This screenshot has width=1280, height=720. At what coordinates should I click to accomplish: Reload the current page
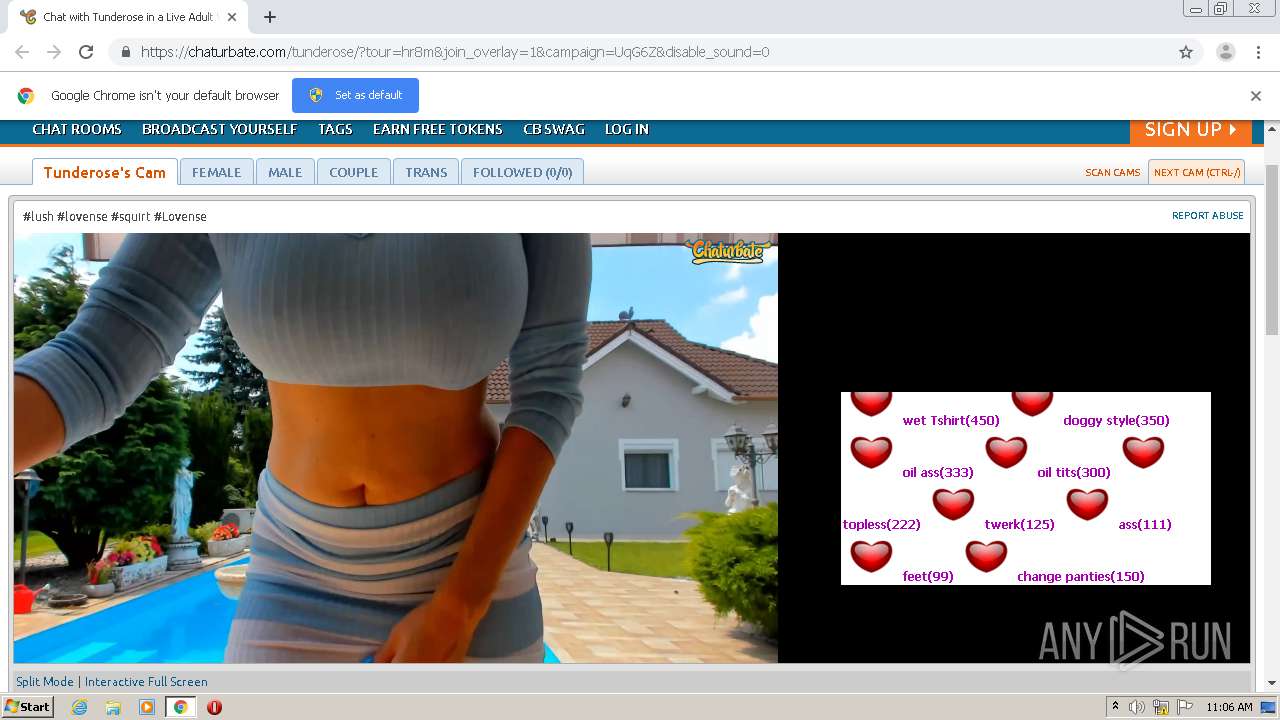[x=86, y=52]
